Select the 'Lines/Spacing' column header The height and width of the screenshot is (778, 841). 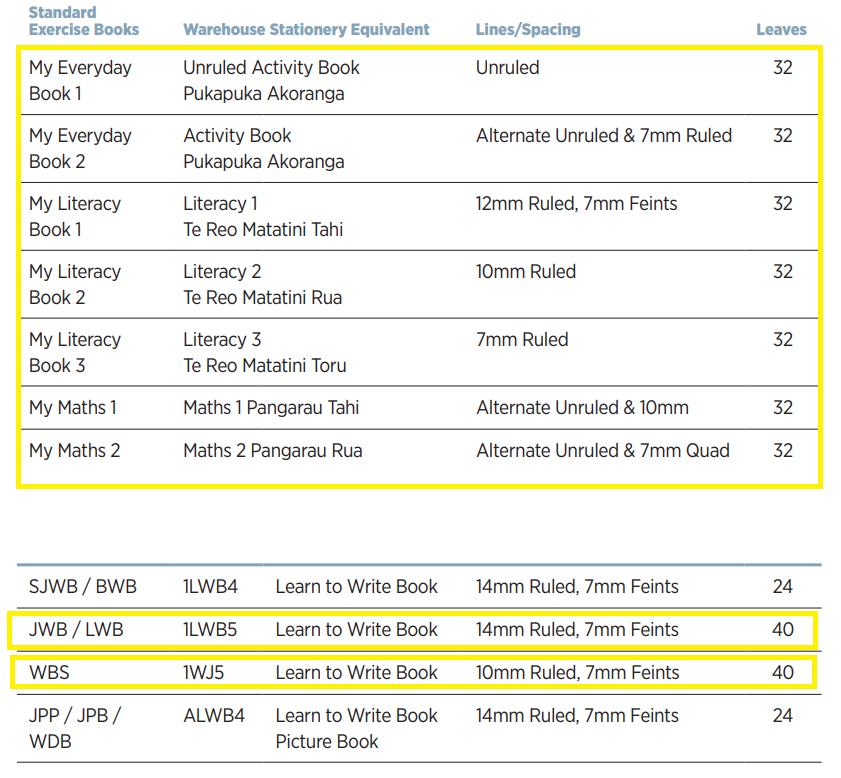click(528, 29)
